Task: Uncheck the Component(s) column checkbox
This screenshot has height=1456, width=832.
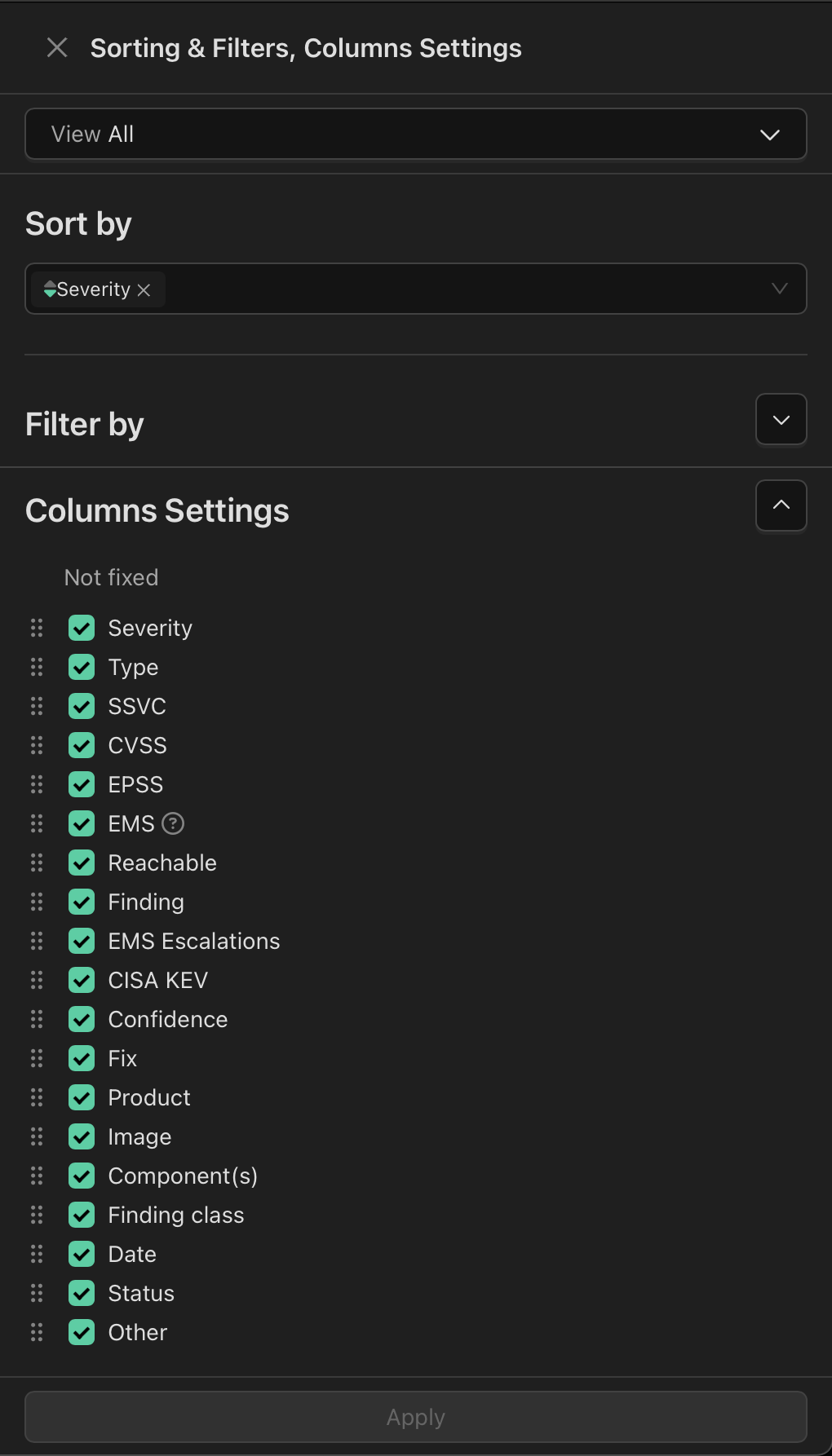Action: [82, 1176]
